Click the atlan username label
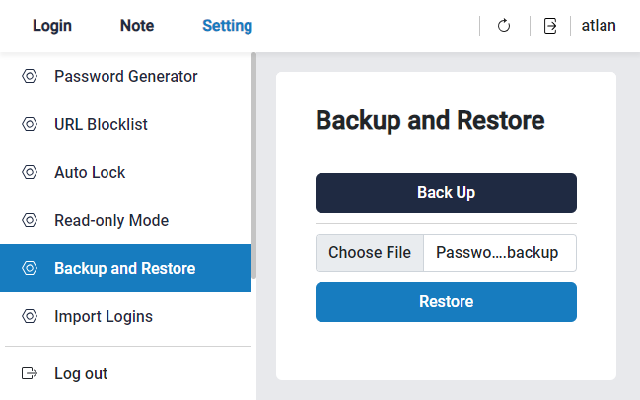The height and width of the screenshot is (400, 640). [x=599, y=26]
